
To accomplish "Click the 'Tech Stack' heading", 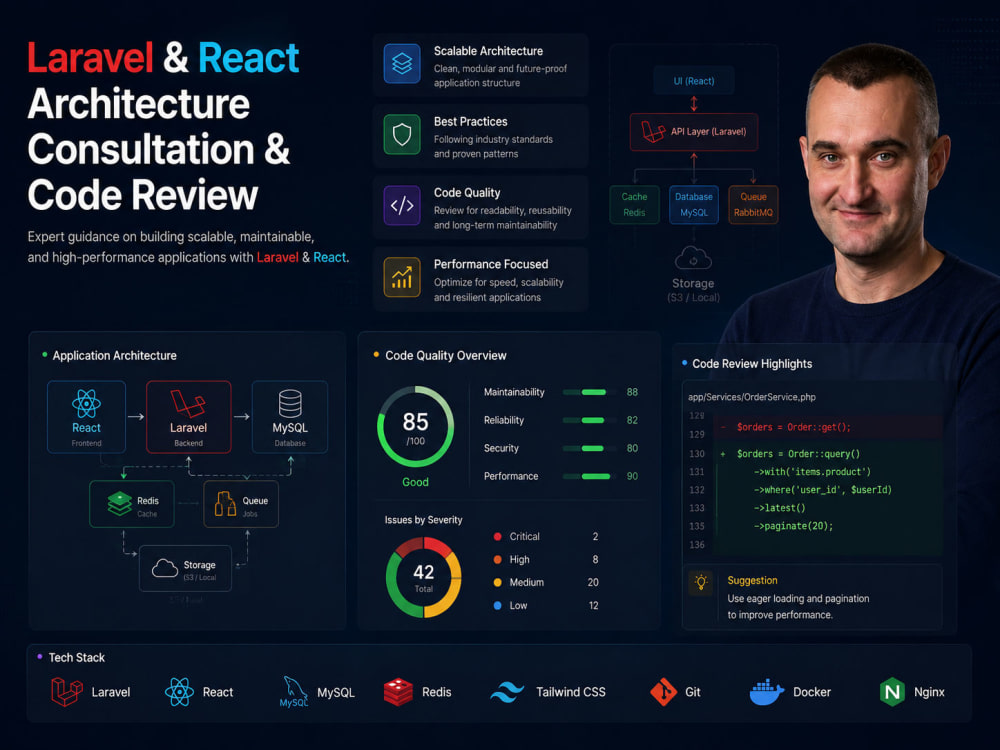I will click(77, 658).
